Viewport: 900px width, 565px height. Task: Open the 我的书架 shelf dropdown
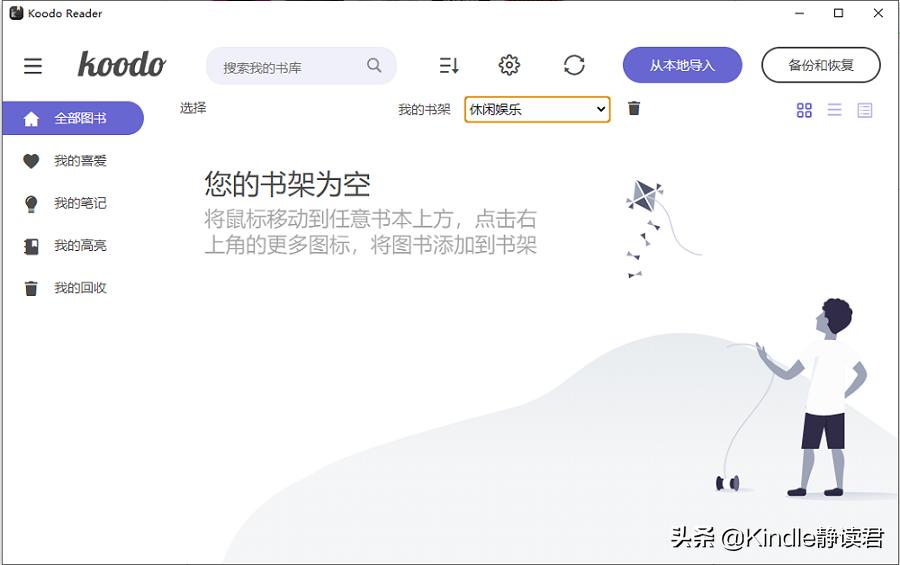point(537,109)
